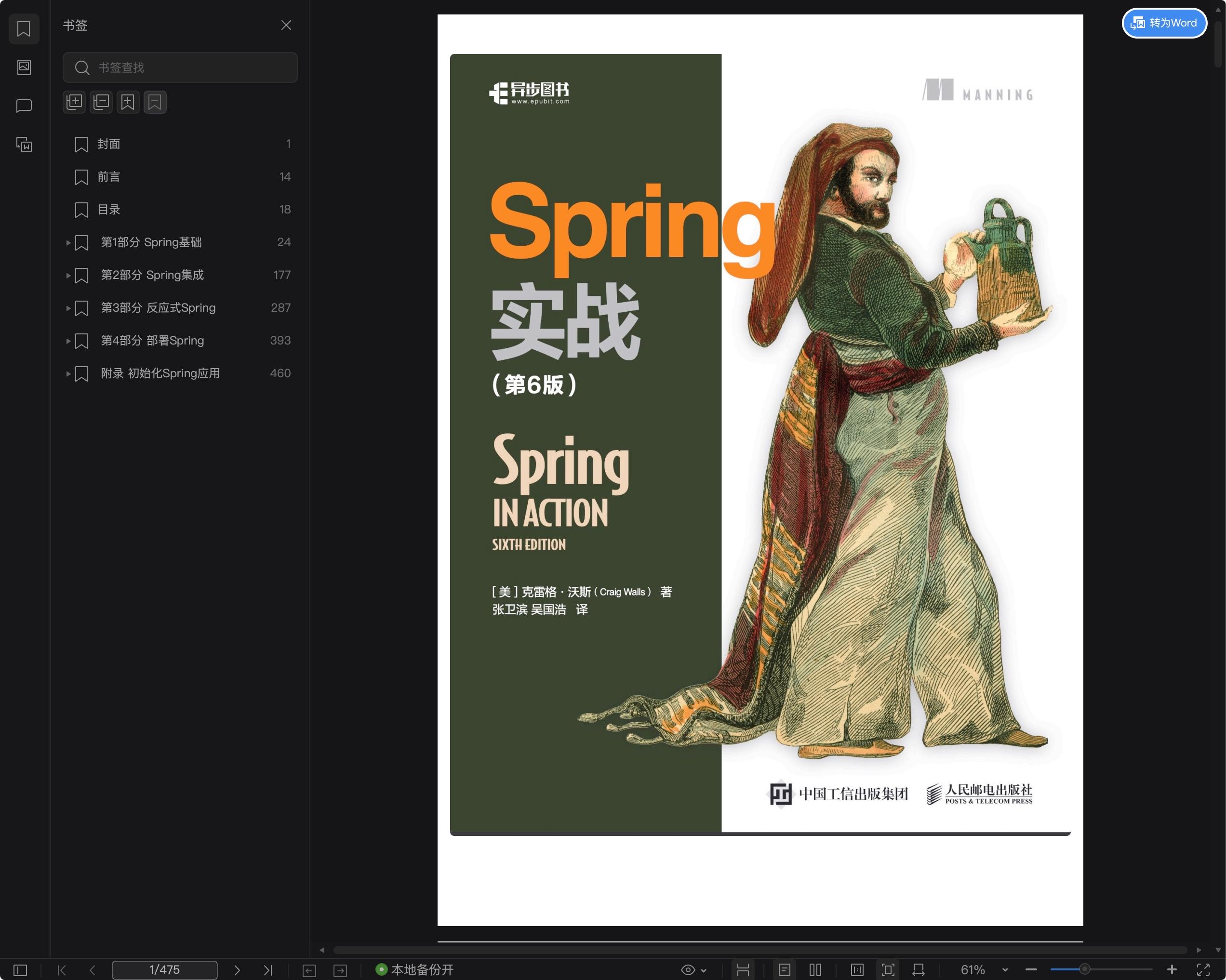Toggle the eye protection mode icon
The height and width of the screenshot is (980, 1226).
[688, 970]
